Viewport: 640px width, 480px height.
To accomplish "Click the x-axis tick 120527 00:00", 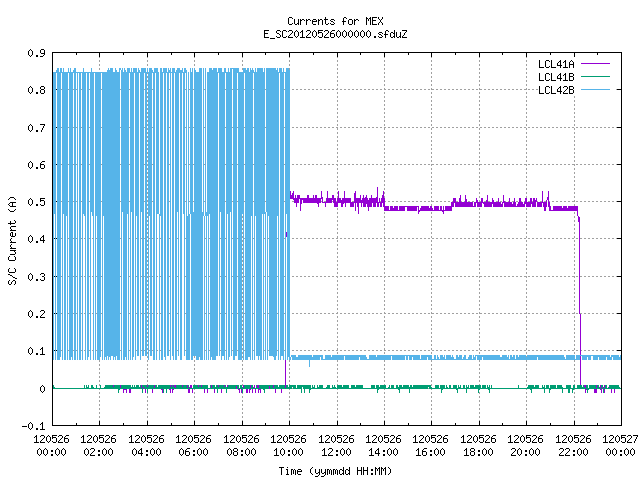I will pos(620,446).
